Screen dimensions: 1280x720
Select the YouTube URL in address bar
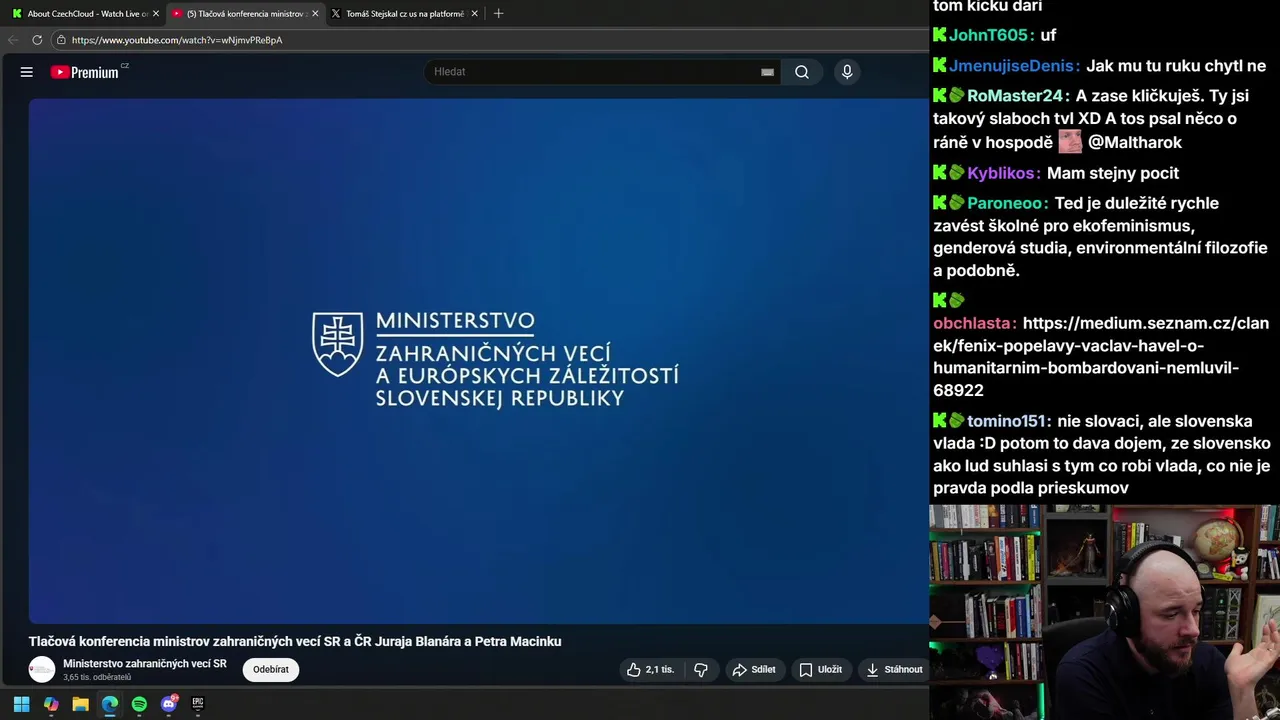(x=177, y=40)
